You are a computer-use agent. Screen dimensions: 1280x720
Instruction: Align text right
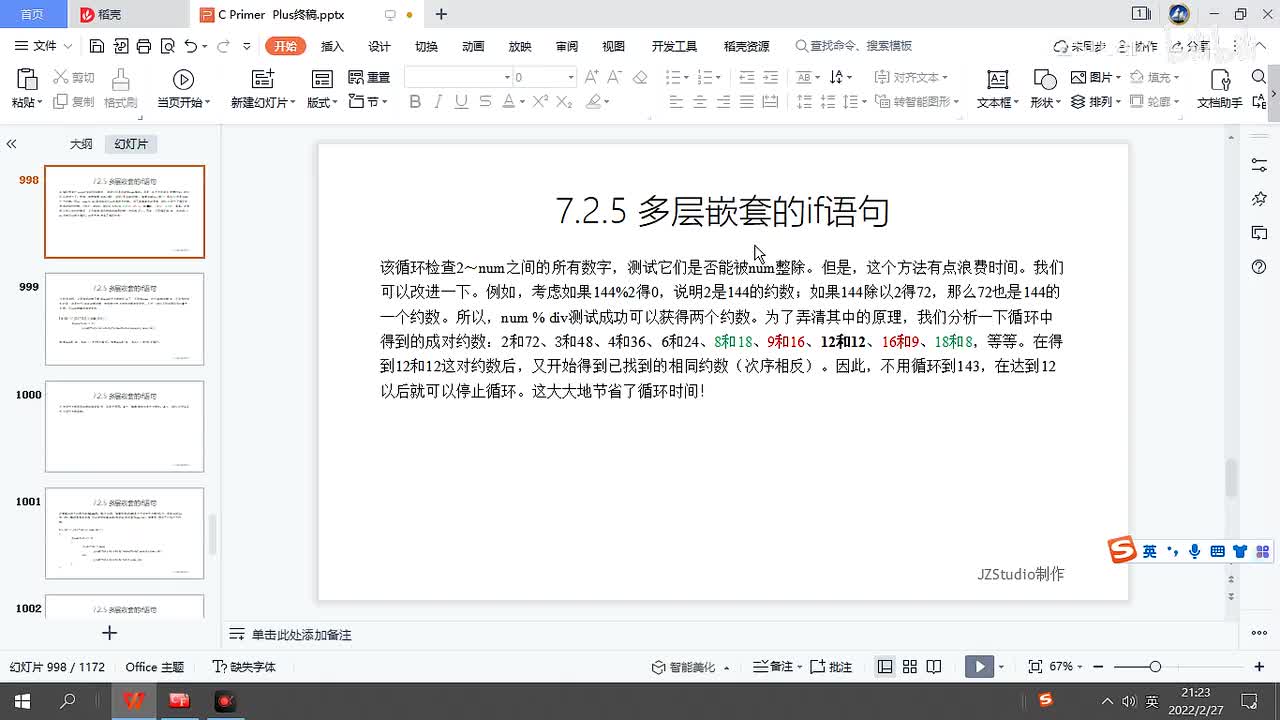[x=723, y=101]
